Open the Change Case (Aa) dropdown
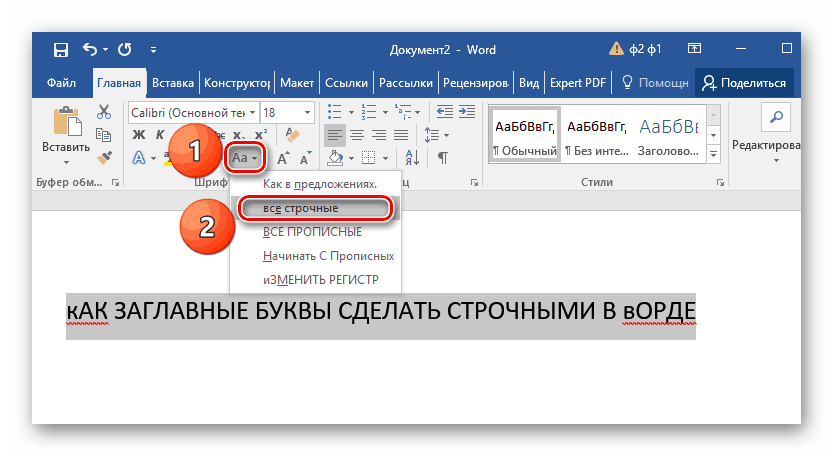This screenshot has height=456, width=833. click(245, 158)
